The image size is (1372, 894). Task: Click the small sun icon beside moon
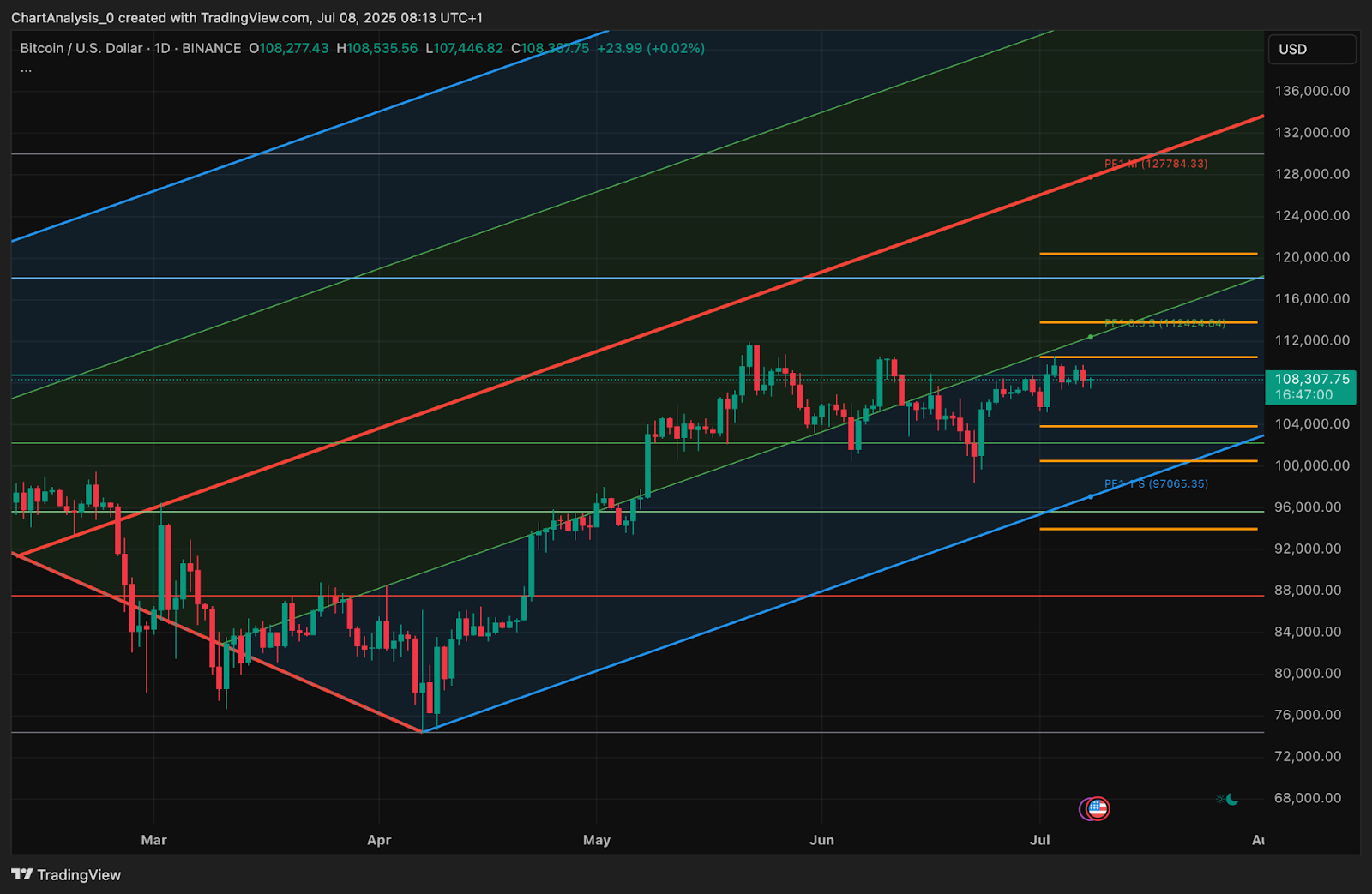(x=1220, y=800)
